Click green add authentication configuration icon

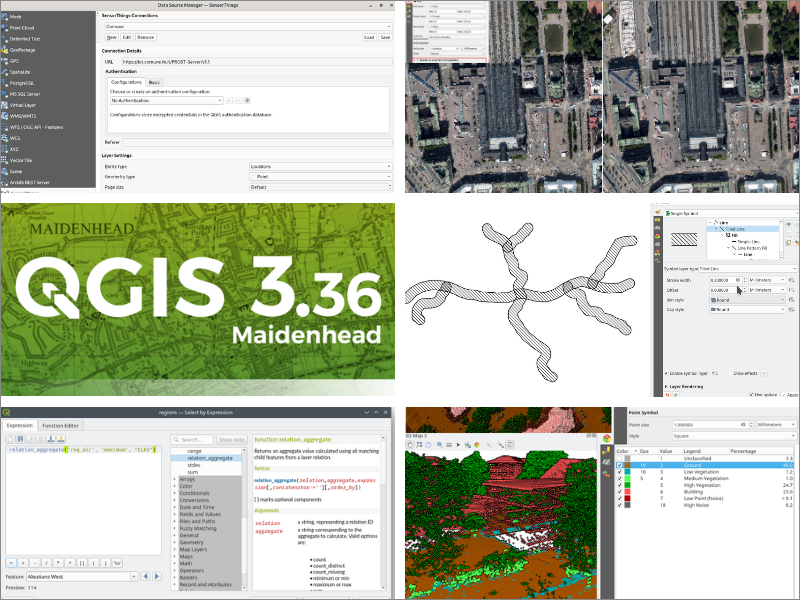click(x=247, y=101)
